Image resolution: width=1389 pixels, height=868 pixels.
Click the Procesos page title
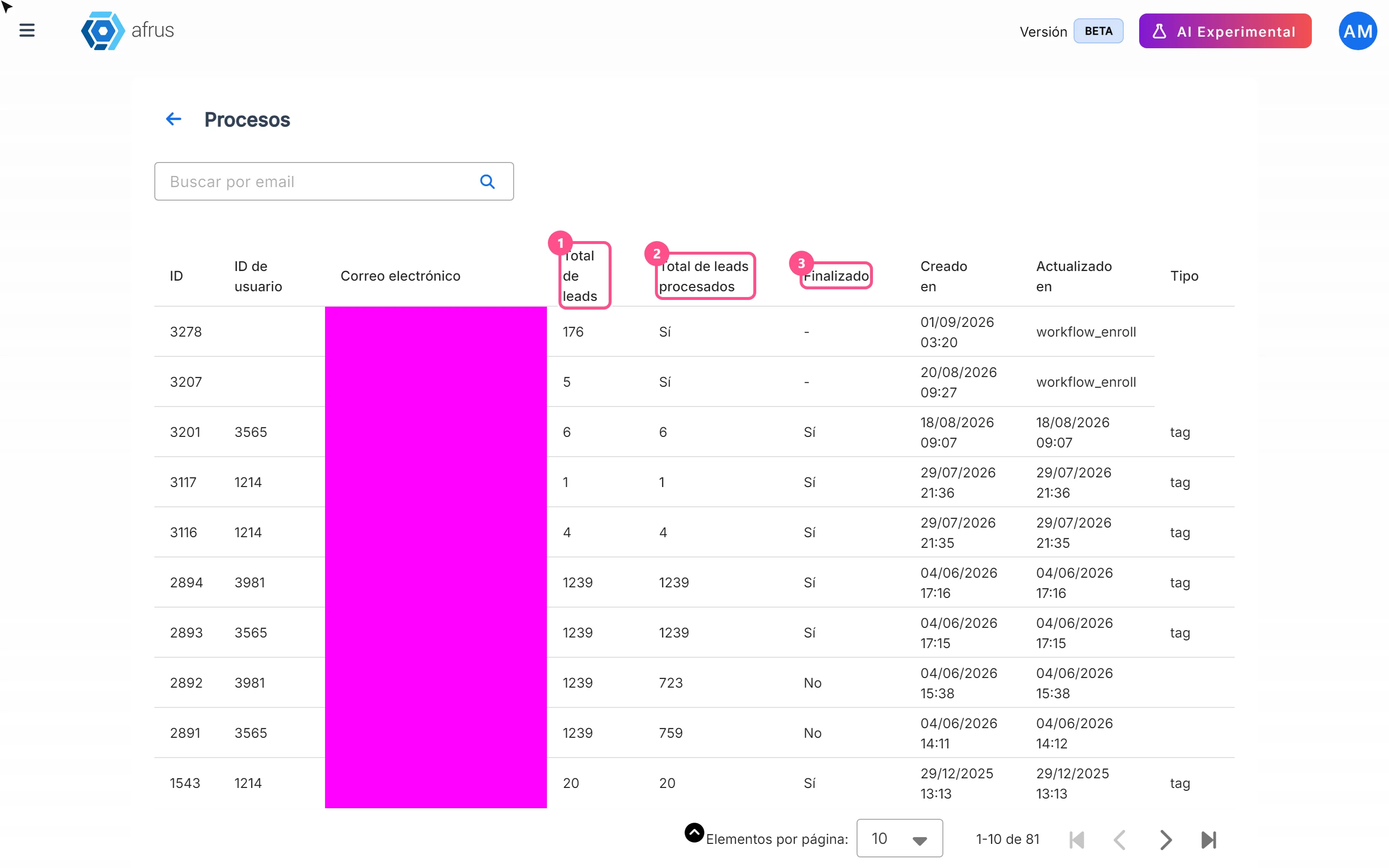coord(247,120)
